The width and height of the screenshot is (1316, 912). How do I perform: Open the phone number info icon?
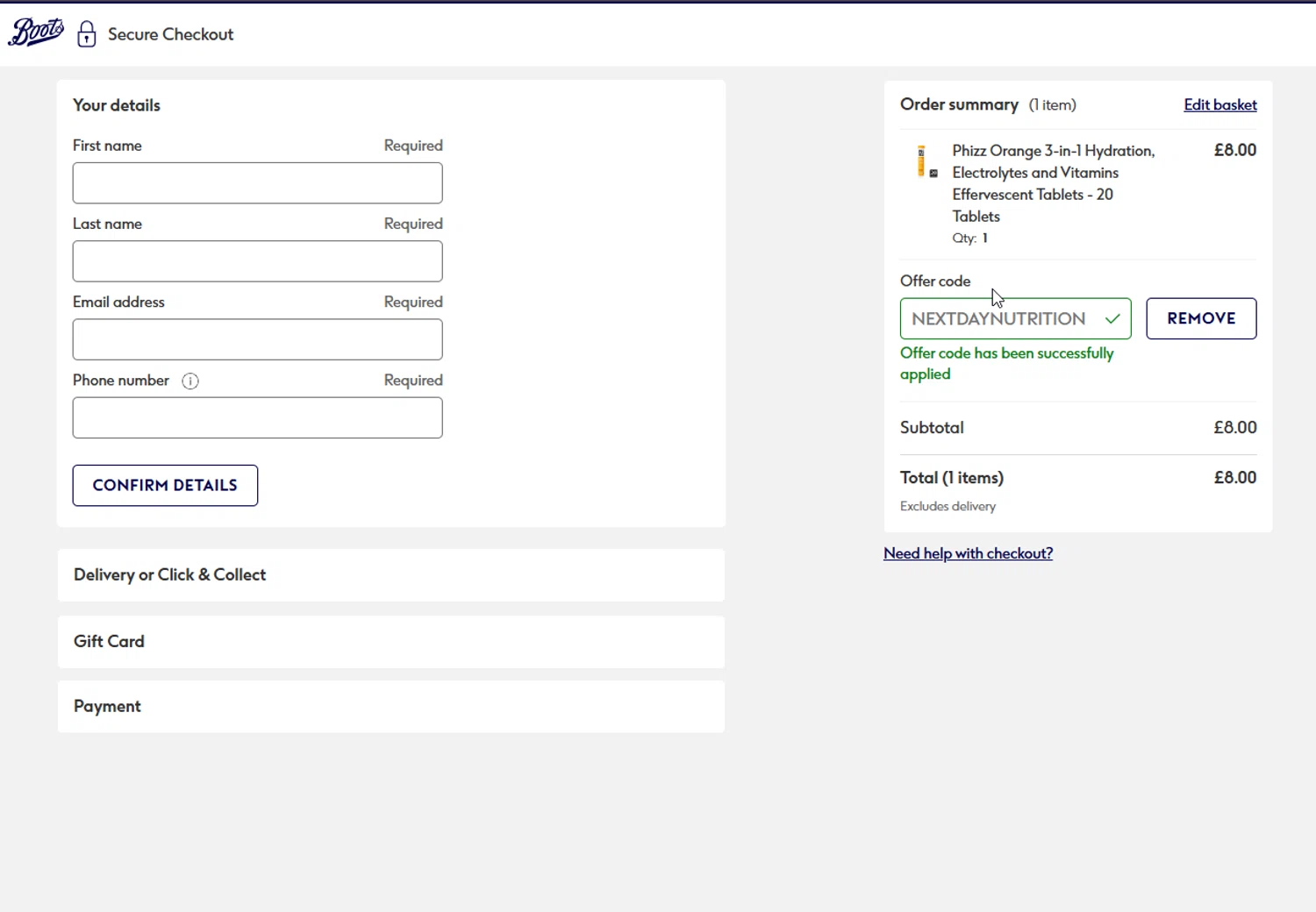[x=190, y=381]
